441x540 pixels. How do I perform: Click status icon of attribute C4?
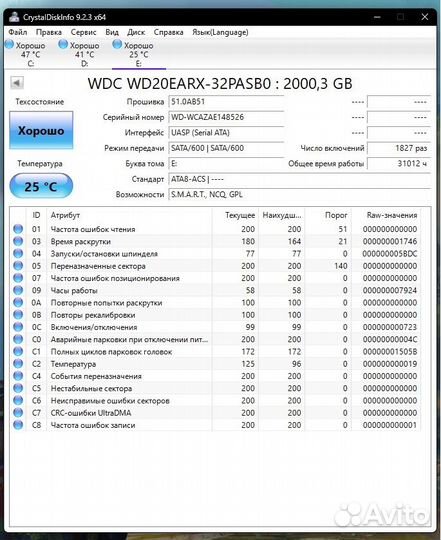[18, 376]
